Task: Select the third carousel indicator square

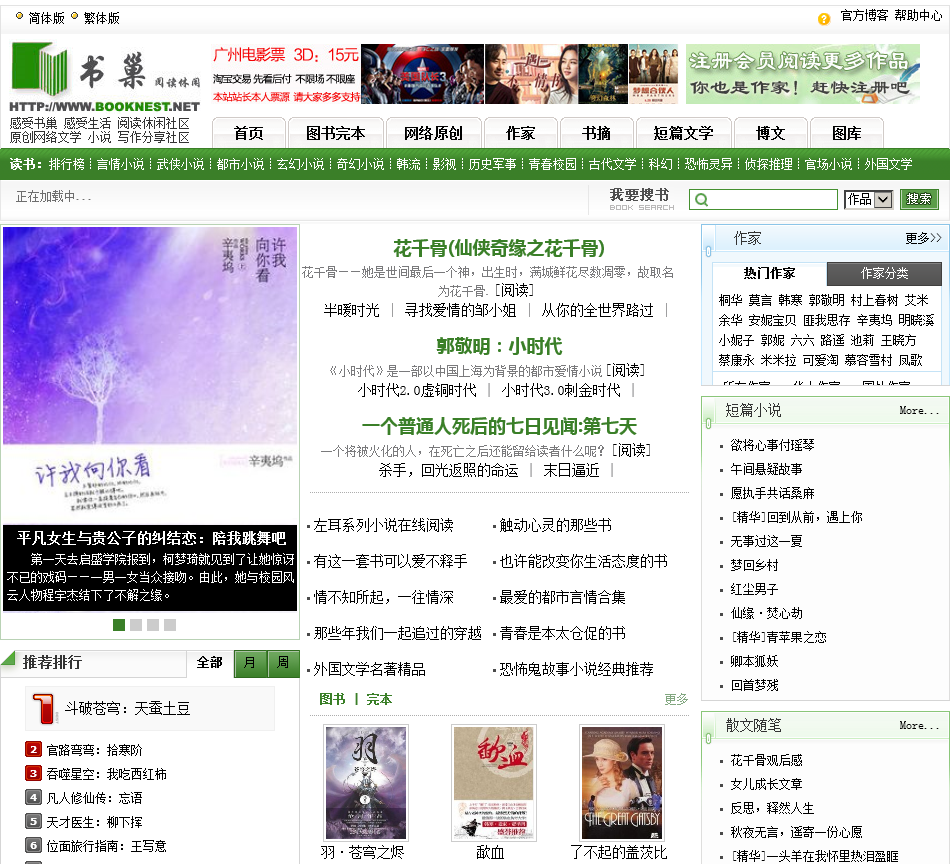Action: [x=153, y=625]
